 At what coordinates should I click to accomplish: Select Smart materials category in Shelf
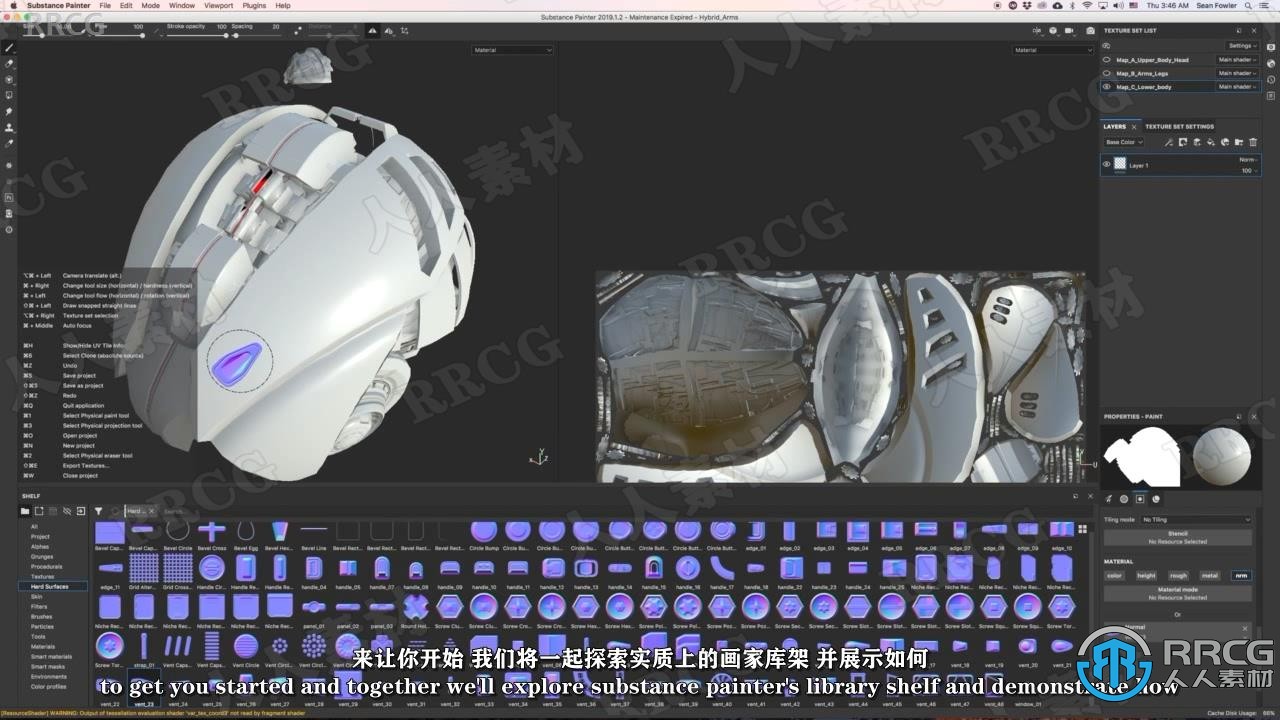(50, 656)
